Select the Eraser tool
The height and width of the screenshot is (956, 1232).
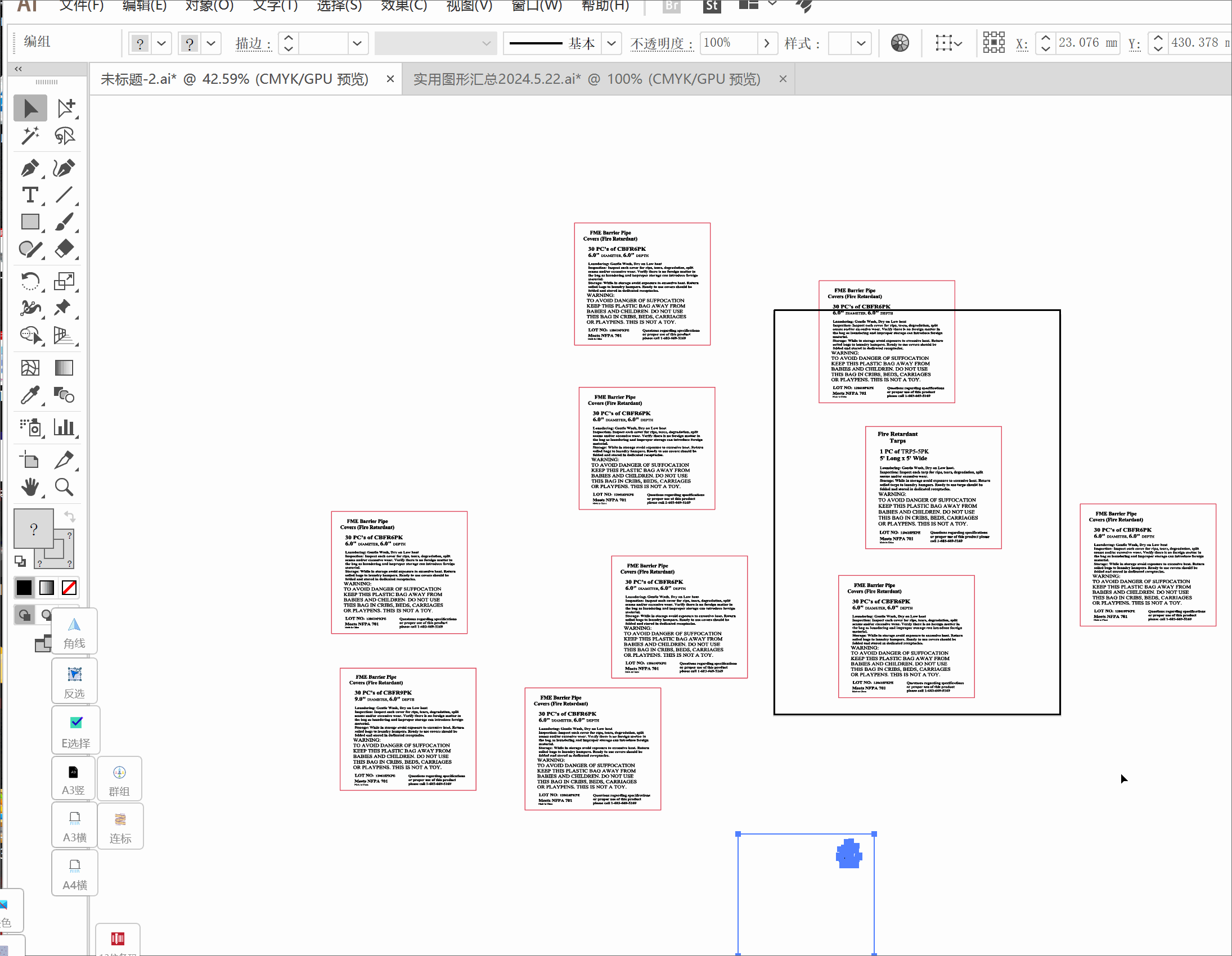pos(64,249)
